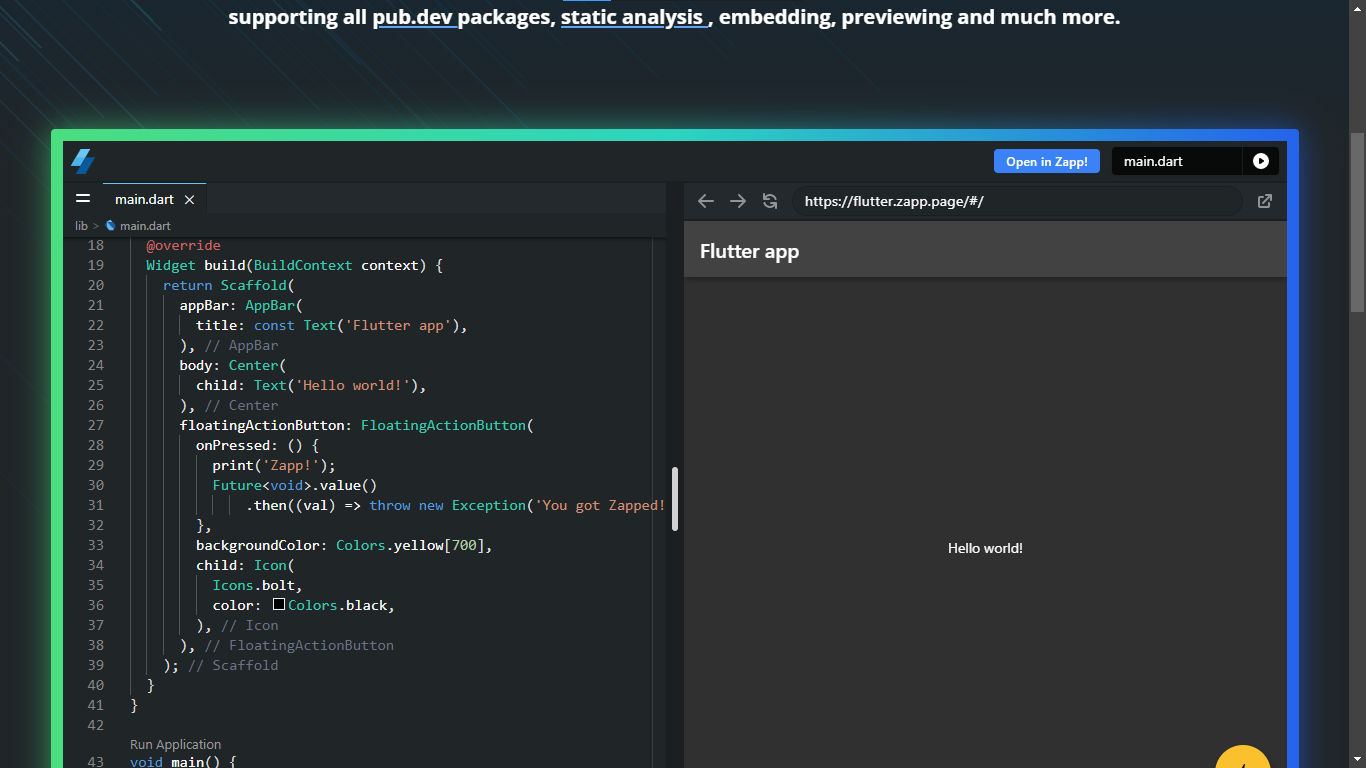The width and height of the screenshot is (1366, 768).
Task: Click the Open in Zapp! button
Action: pyautogui.click(x=1047, y=161)
